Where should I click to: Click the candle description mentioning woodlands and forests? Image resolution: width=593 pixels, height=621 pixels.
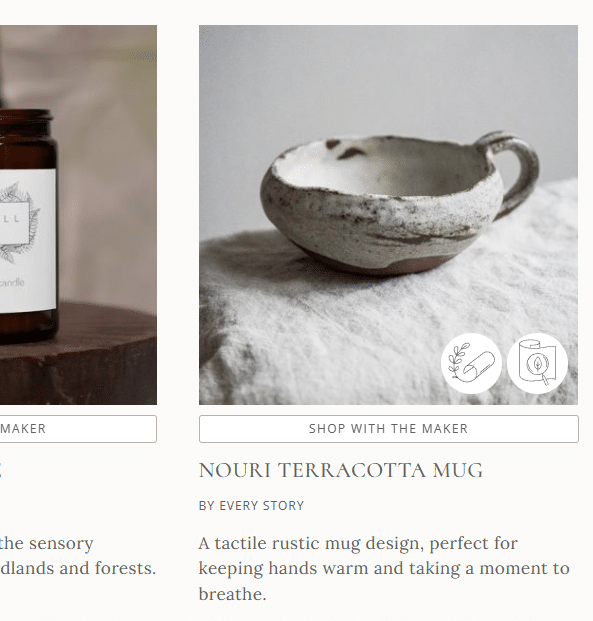click(78, 556)
